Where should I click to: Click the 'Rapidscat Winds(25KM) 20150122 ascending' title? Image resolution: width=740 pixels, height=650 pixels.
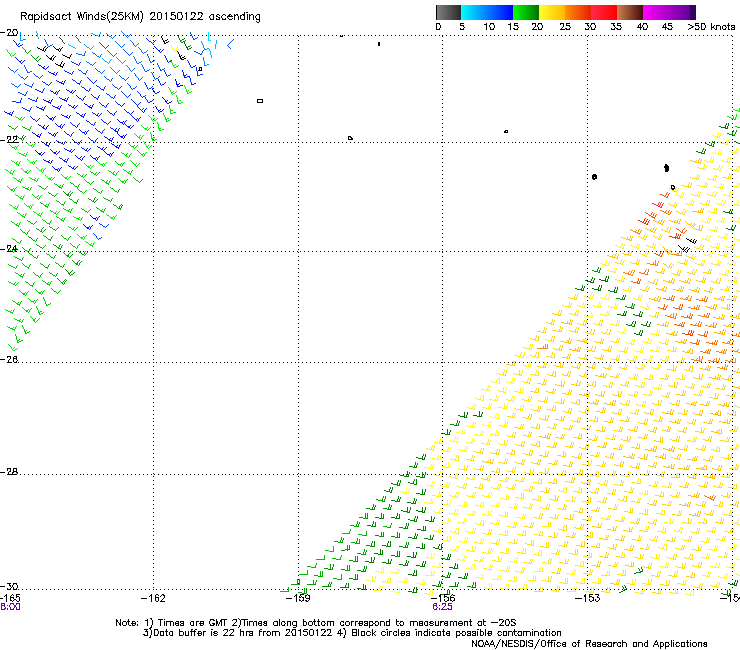click(x=140, y=17)
